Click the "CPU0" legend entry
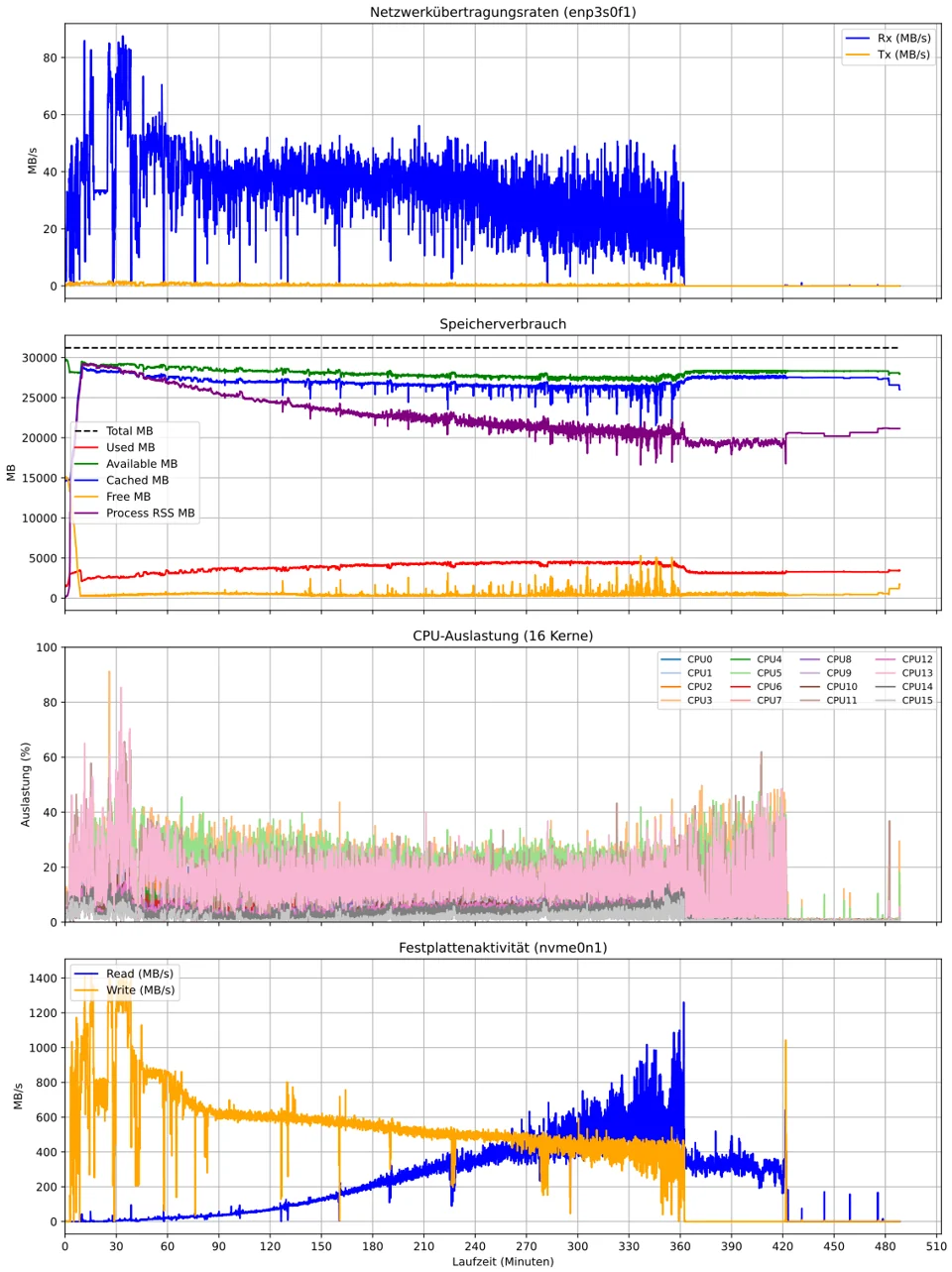The image size is (952, 1272). point(686,659)
